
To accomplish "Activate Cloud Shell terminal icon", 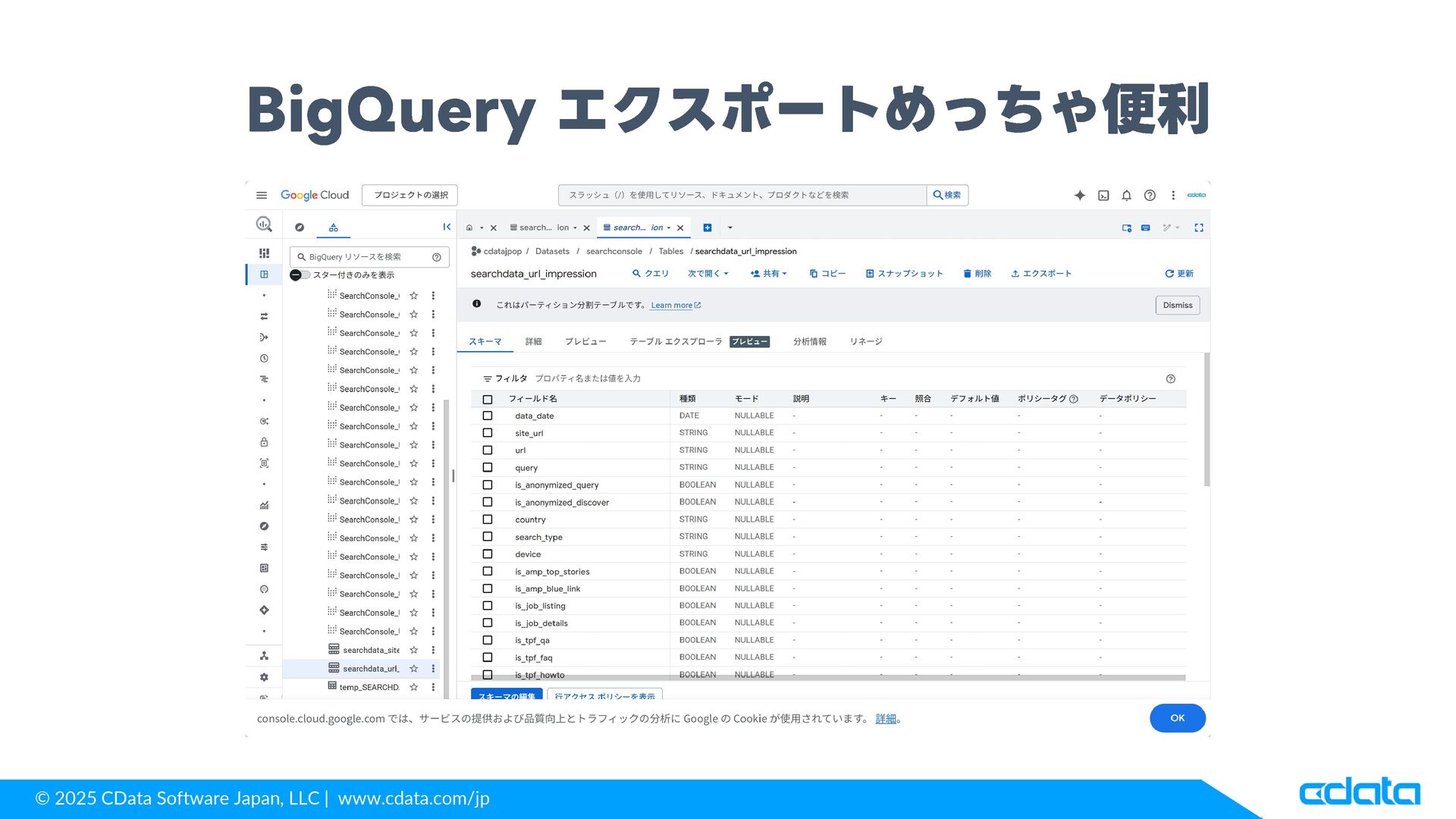I will click(x=1103, y=196).
